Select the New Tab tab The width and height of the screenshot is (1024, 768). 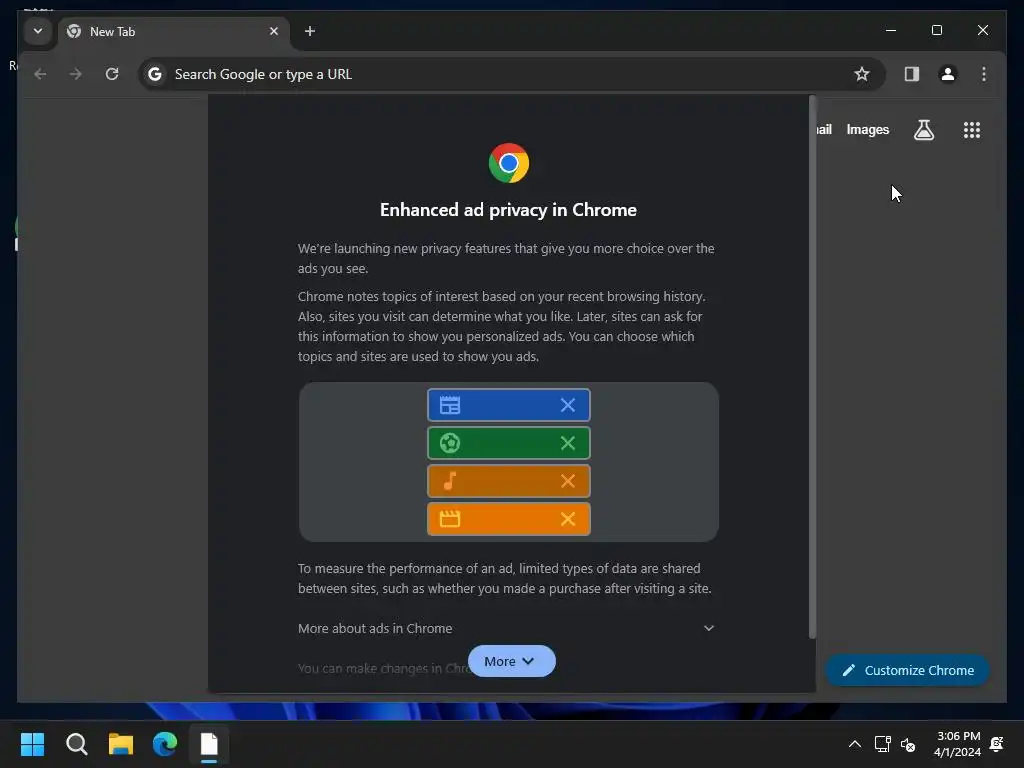(174, 31)
